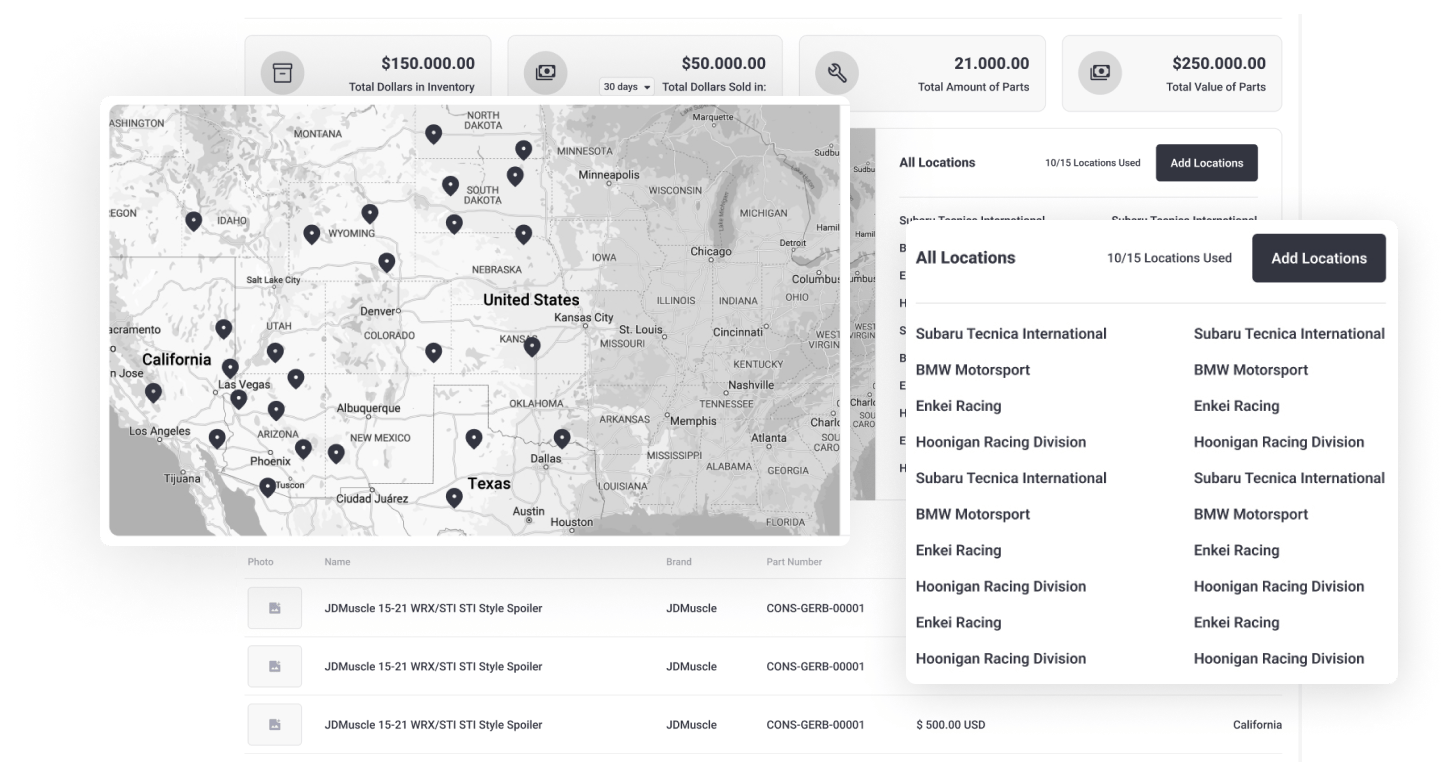
Task: Click the background Add Locations button
Action: 1206,163
